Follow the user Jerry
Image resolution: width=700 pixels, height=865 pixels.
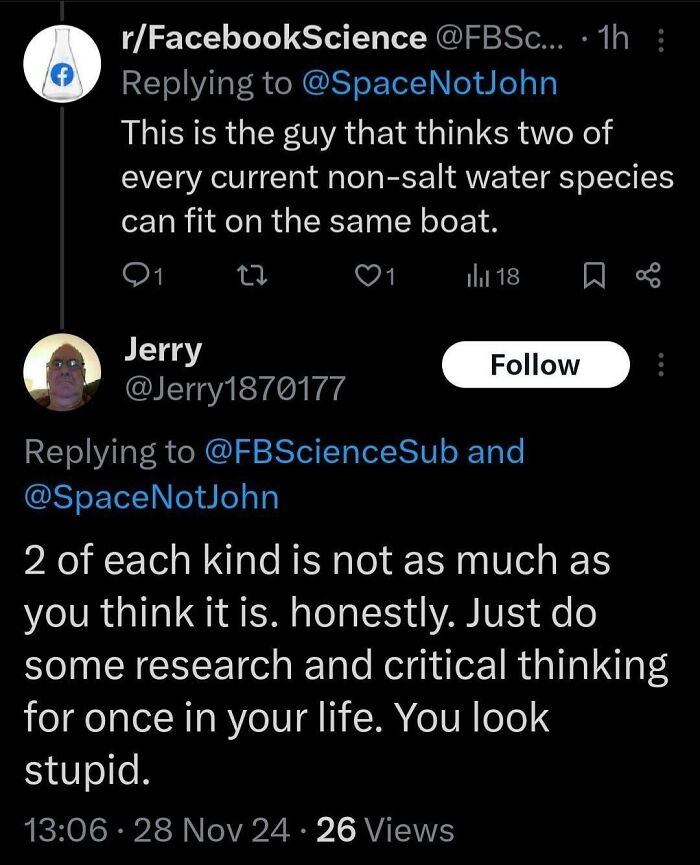(x=536, y=364)
